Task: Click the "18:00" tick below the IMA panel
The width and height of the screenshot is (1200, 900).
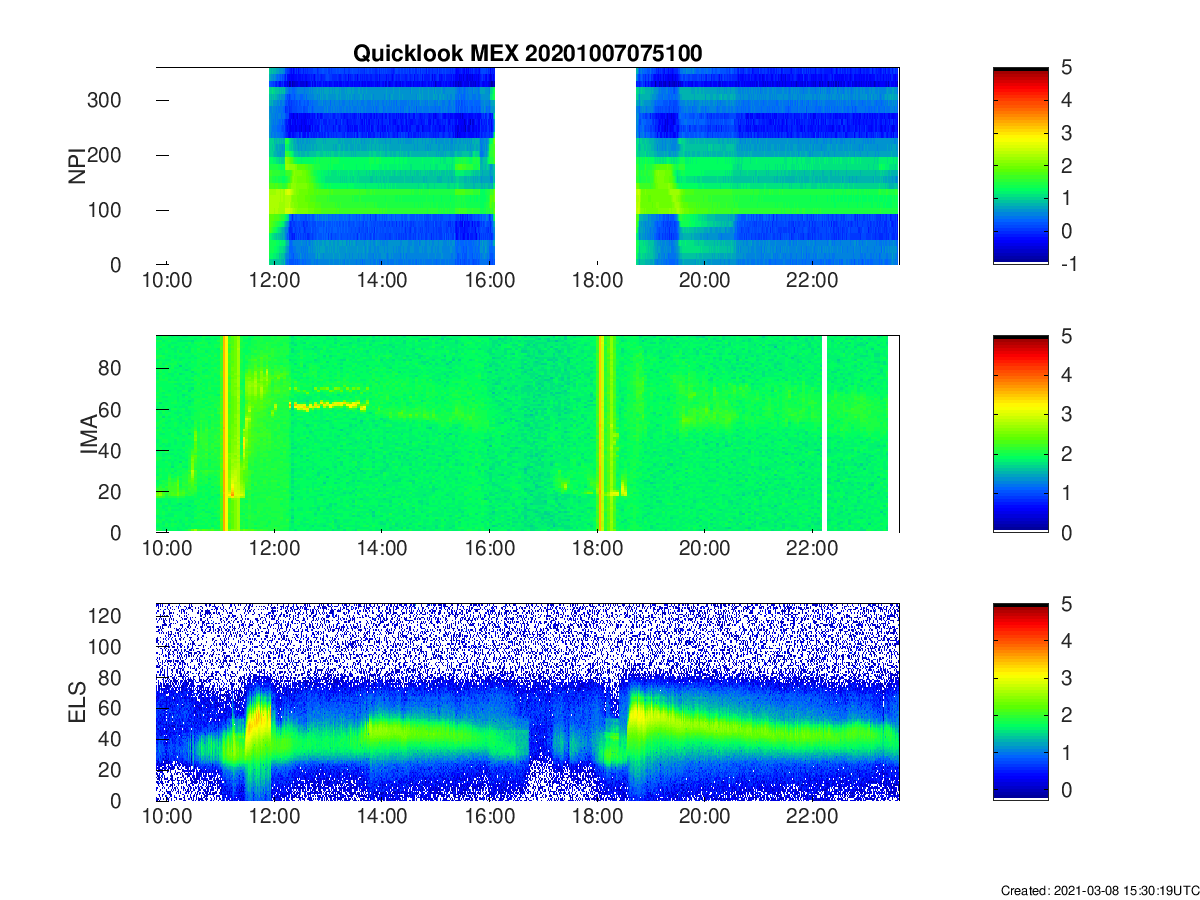Action: (x=597, y=549)
